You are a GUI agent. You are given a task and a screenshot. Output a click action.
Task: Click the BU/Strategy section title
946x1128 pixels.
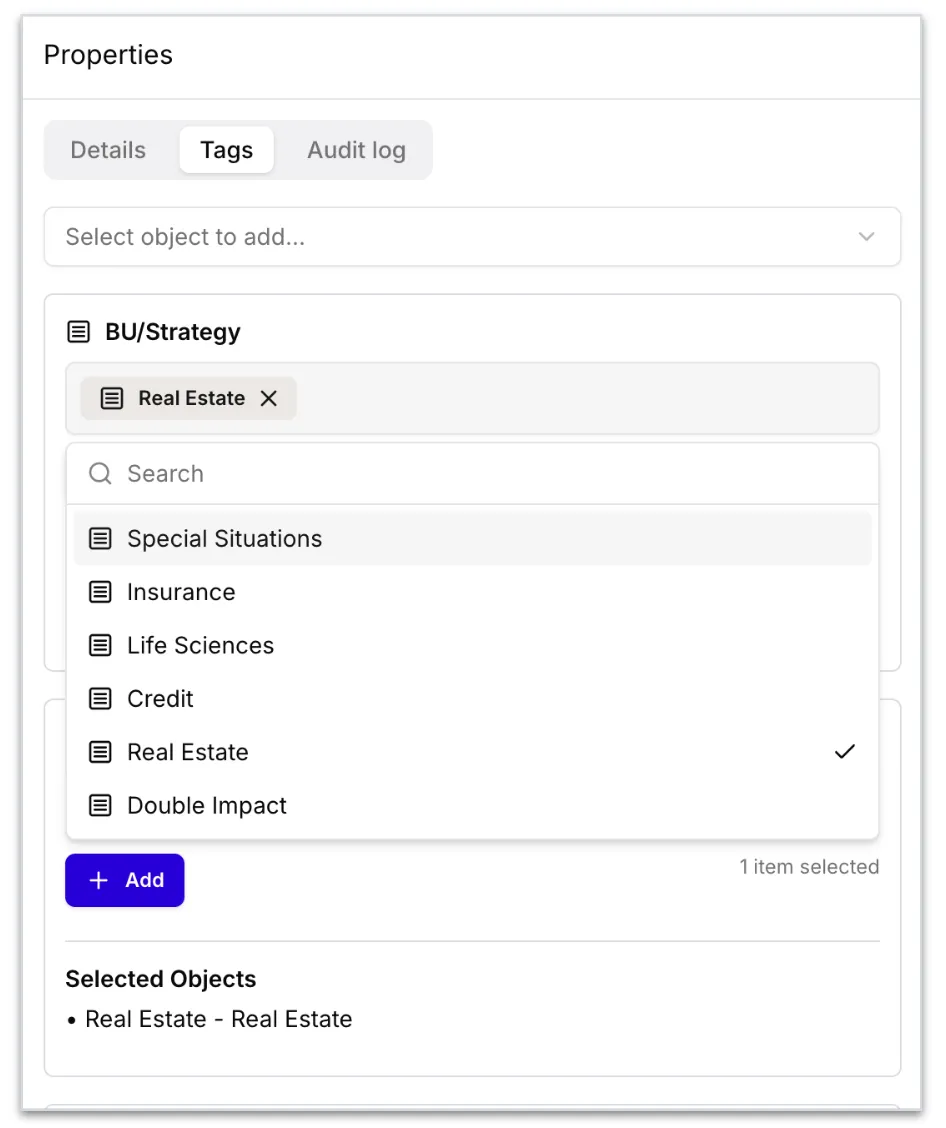(x=173, y=332)
